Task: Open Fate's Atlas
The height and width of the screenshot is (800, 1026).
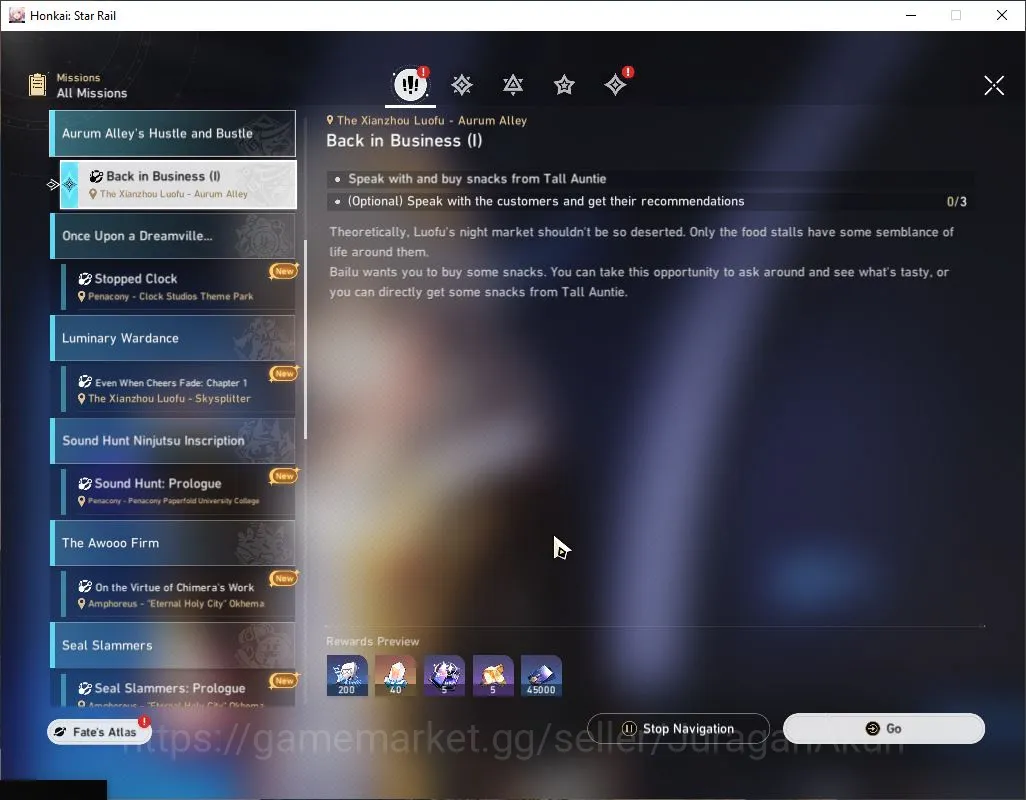Action: (x=99, y=732)
